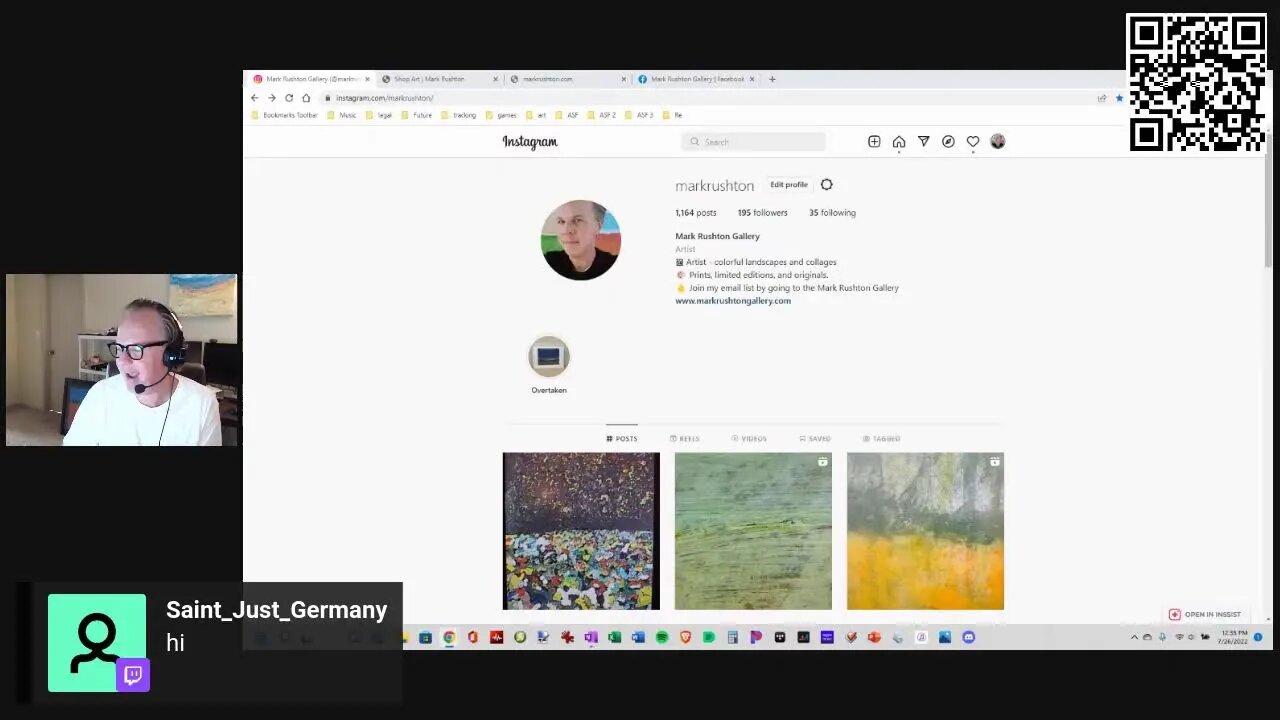This screenshot has height=720, width=1280.
Task: Reload the page with the refresh icon
Action: 289,98
